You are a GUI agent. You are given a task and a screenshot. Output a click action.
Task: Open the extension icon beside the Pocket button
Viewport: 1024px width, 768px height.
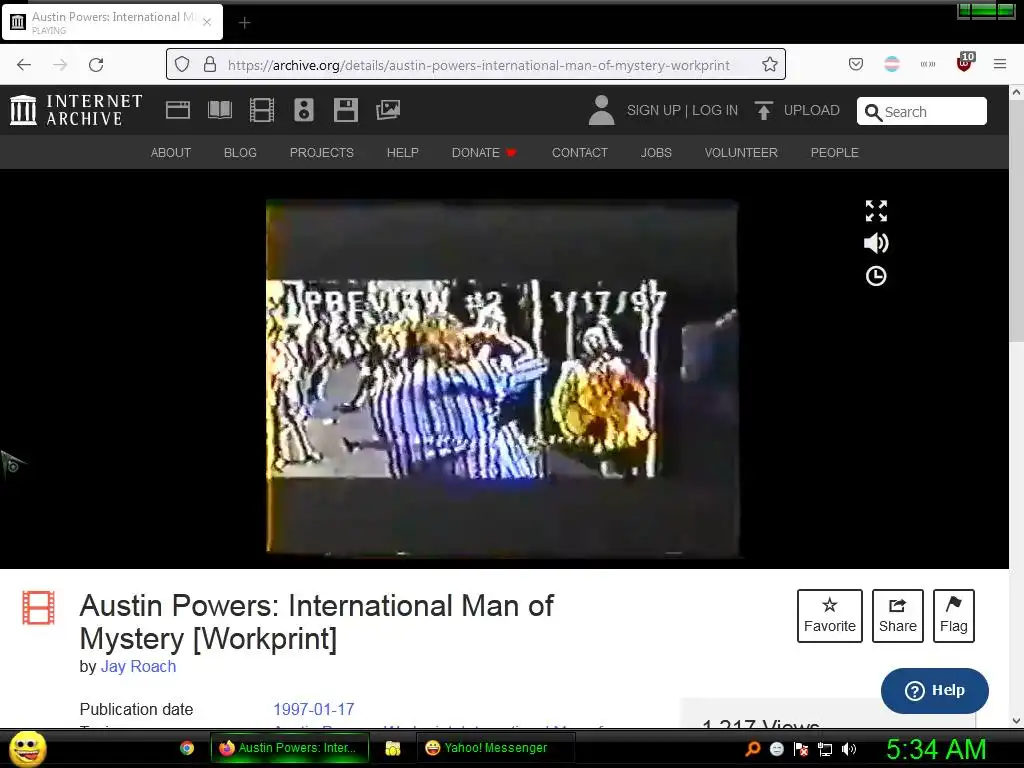tap(891, 64)
